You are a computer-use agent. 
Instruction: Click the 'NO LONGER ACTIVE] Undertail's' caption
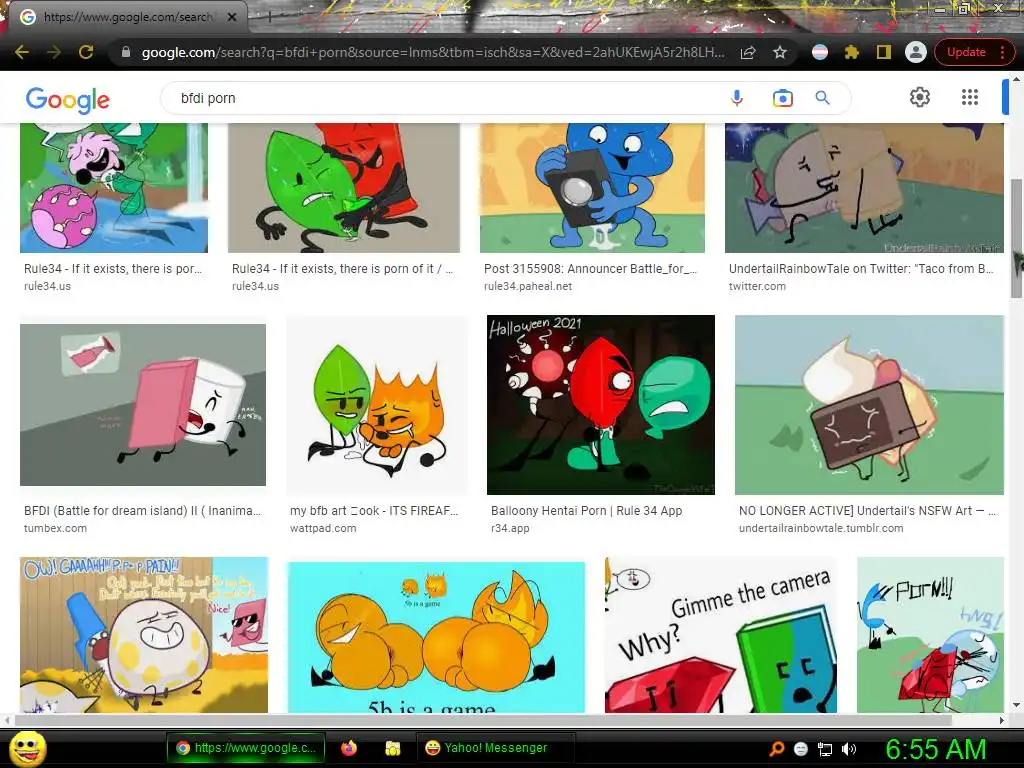tap(868, 511)
